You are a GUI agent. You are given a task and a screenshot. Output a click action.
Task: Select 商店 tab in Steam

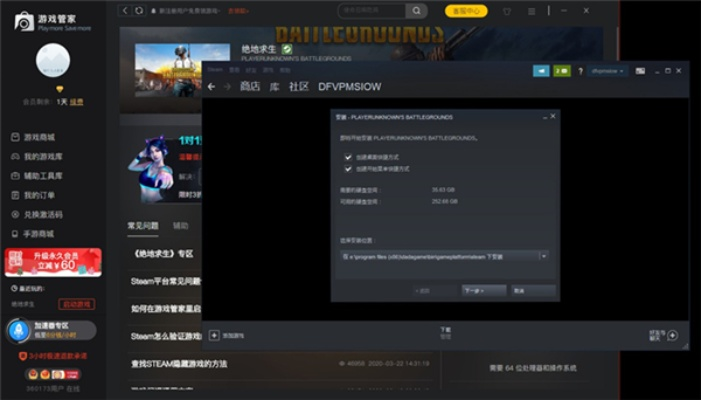[x=250, y=87]
